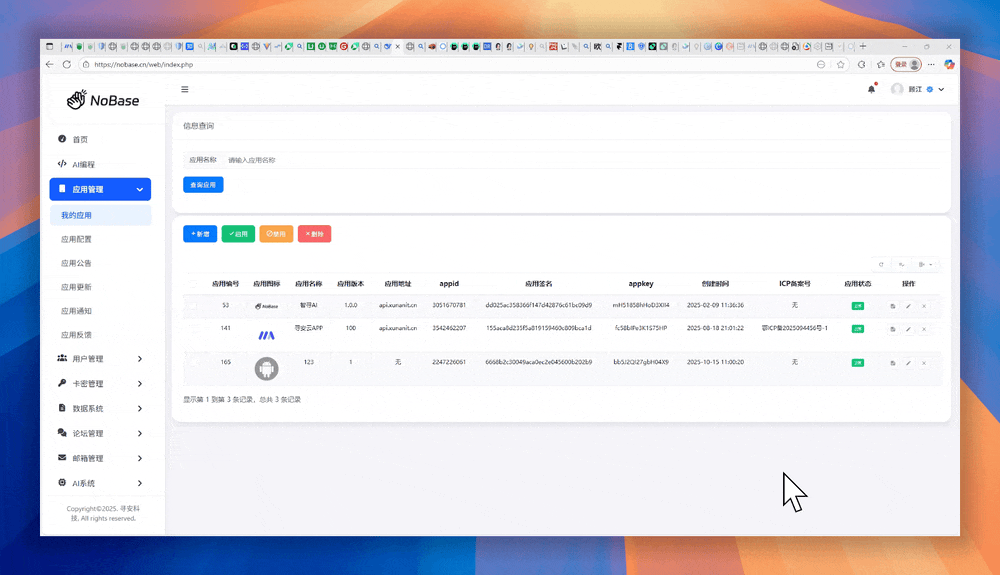1000x575 pixels.
Task: Open 应用配置 in the sidebar
Action: pos(77,239)
